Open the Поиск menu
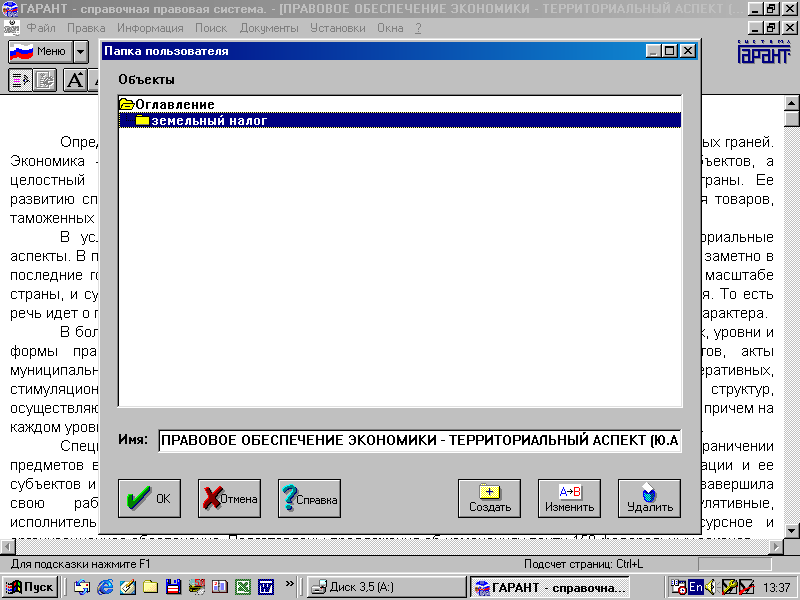The height and width of the screenshot is (600, 800). [x=211, y=28]
